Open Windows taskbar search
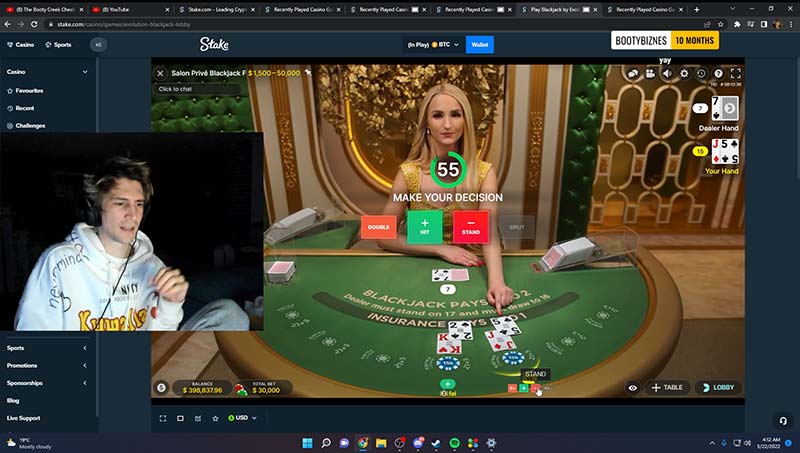This screenshot has width=800, height=453. pyautogui.click(x=326, y=443)
